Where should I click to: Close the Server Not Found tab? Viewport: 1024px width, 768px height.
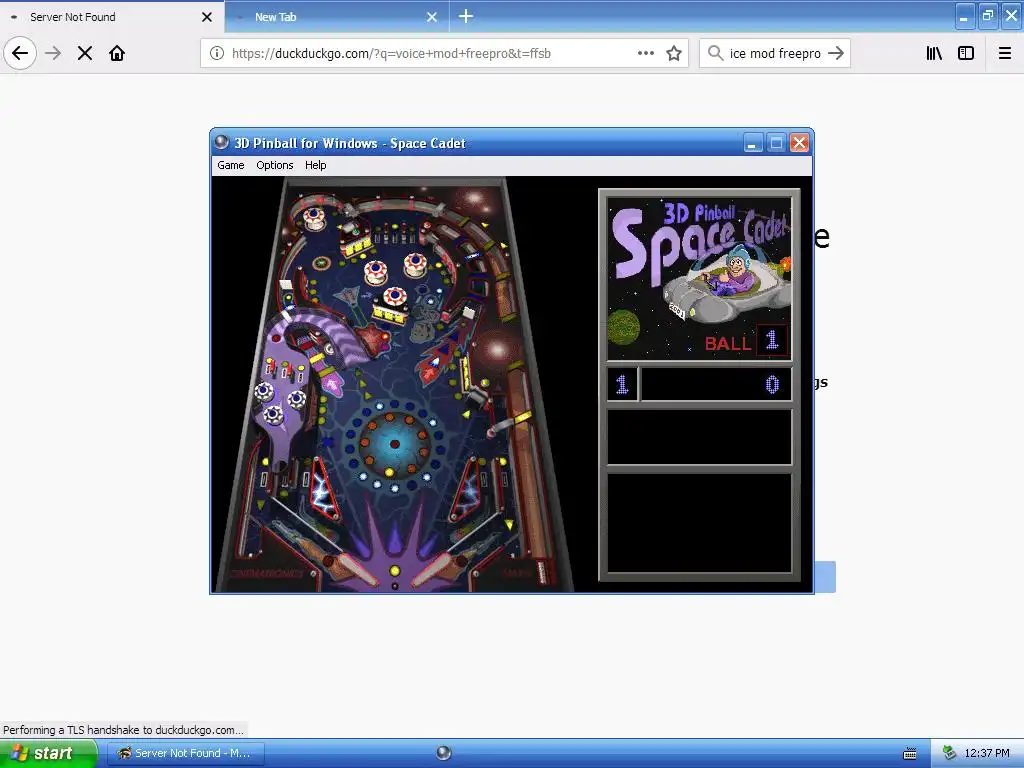click(x=207, y=17)
